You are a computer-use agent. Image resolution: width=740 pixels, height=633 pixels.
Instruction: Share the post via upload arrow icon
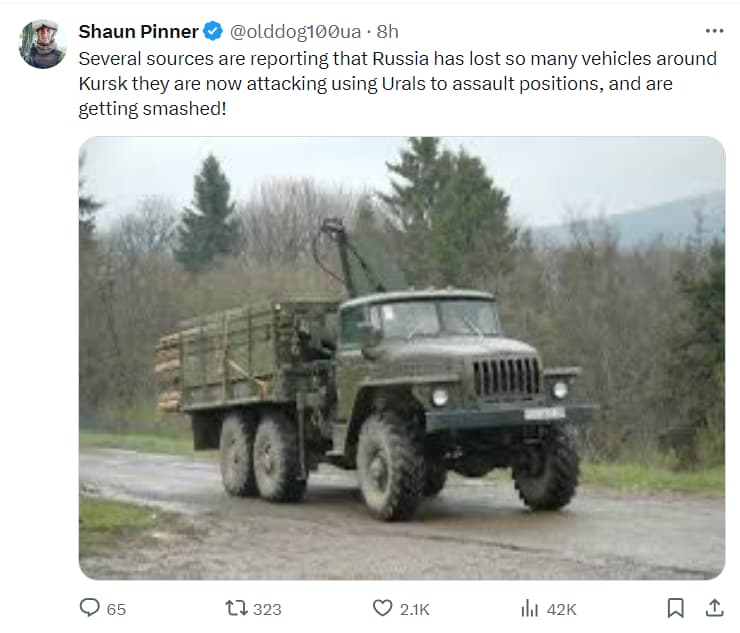(x=715, y=608)
